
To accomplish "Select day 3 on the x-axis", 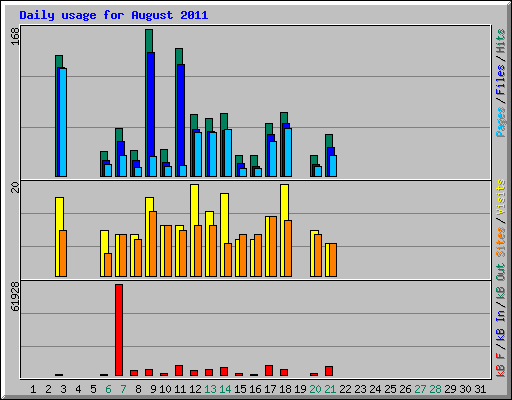I will pos(63,389).
